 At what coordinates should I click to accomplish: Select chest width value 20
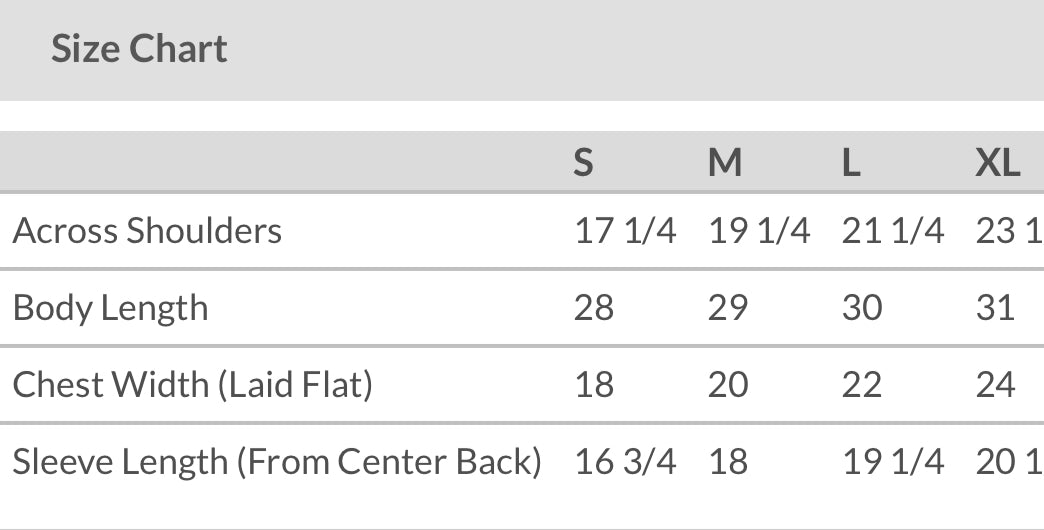[728, 384]
